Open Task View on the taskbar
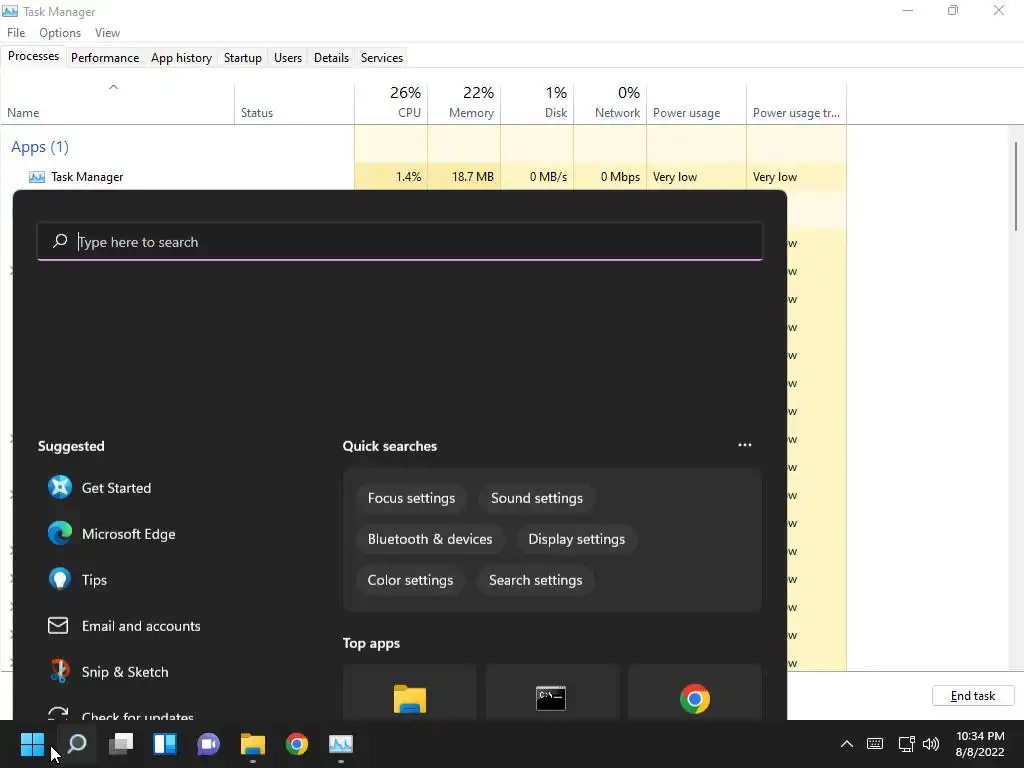Viewport: 1024px width, 768px height. tap(121, 744)
